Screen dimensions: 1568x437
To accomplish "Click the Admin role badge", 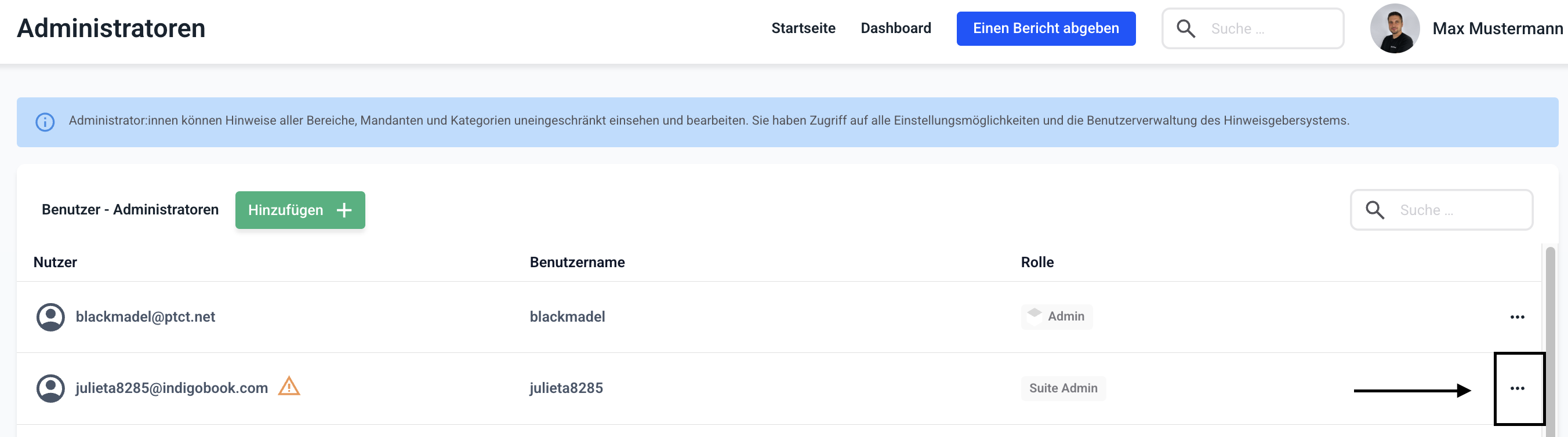I will pyautogui.click(x=1057, y=316).
